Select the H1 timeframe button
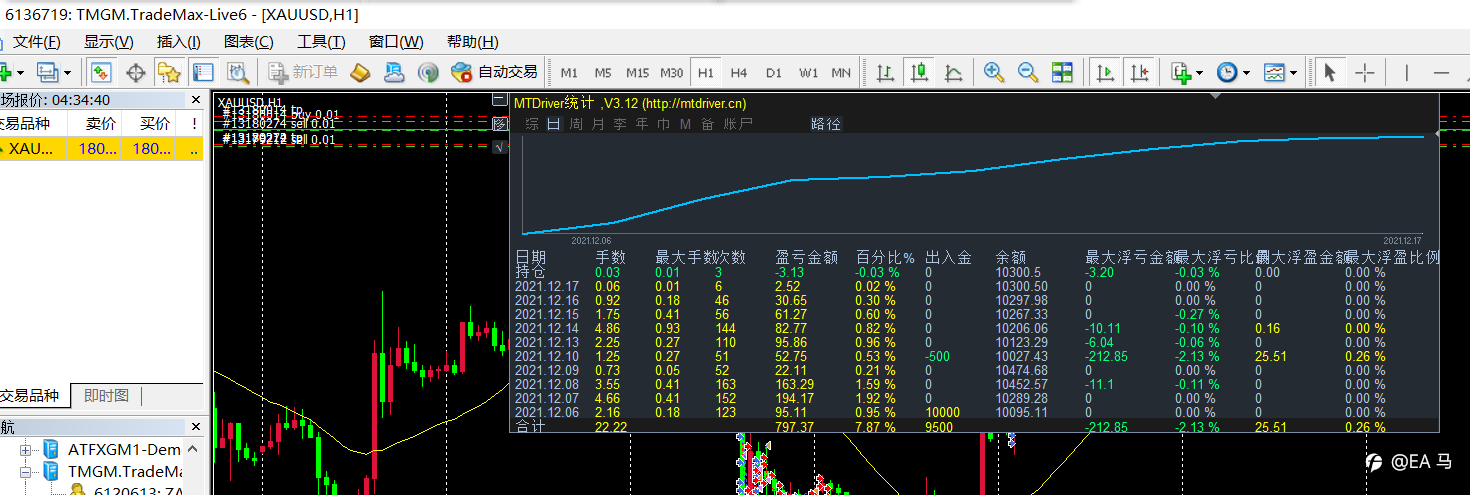 [706, 72]
